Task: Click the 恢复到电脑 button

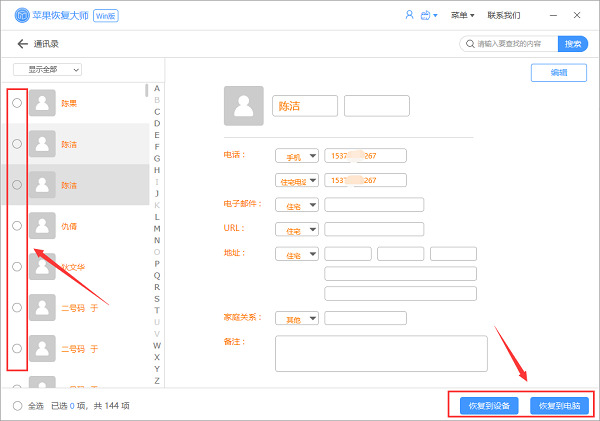Action: click(x=559, y=406)
